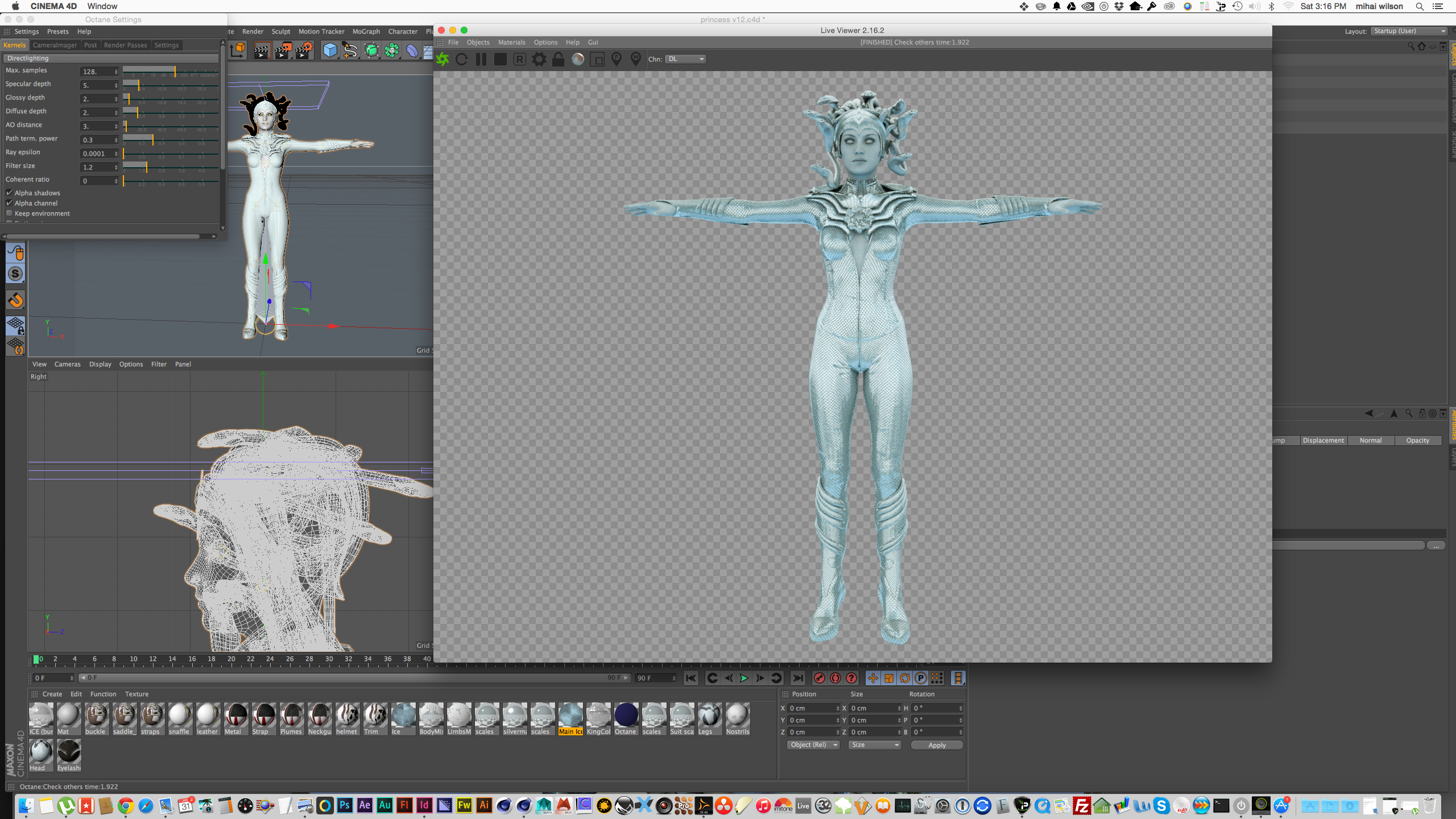Toggle resolution lock in Live Viewer
Viewport: 1456px width, 819px height.
[559, 59]
